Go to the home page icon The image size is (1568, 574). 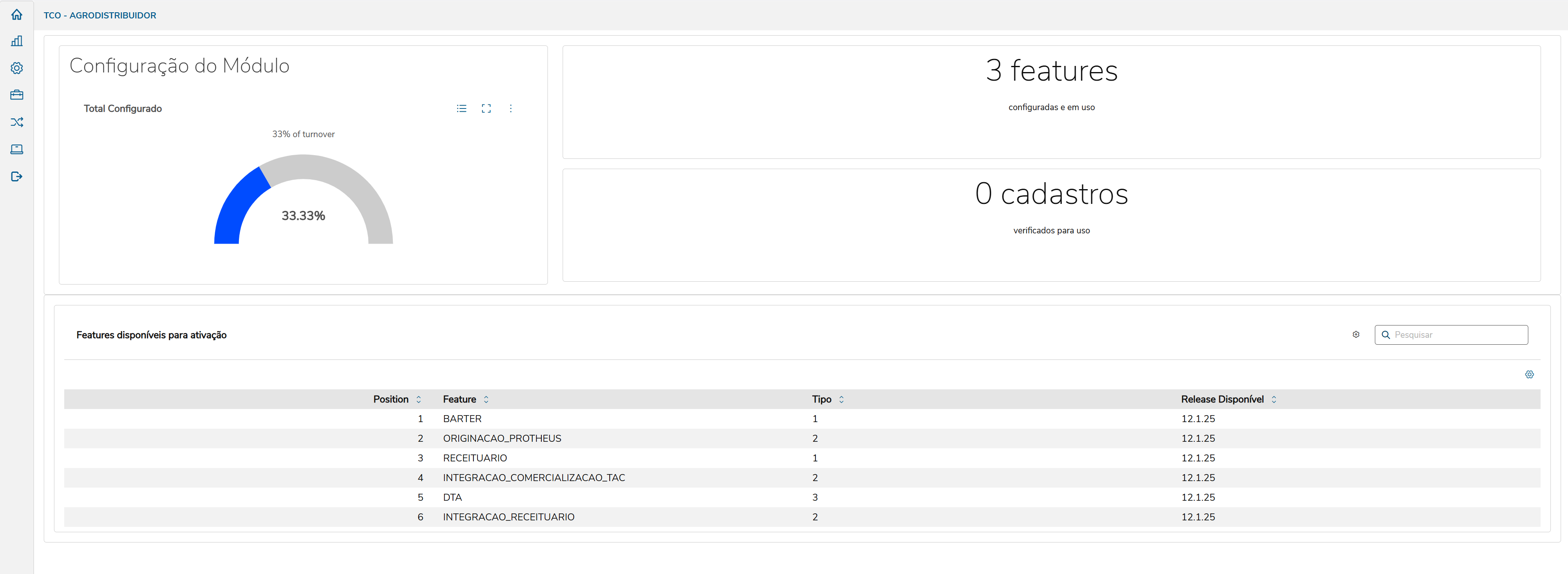(16, 15)
